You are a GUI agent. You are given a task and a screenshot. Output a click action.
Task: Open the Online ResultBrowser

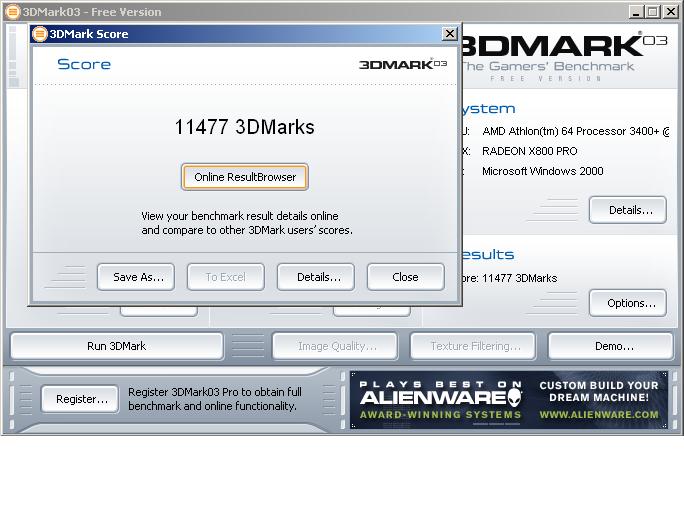coord(245,177)
